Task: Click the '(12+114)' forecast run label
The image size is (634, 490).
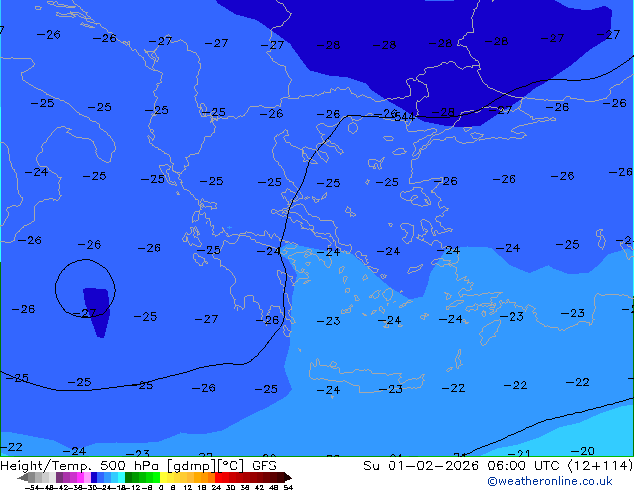Action: 600,466
